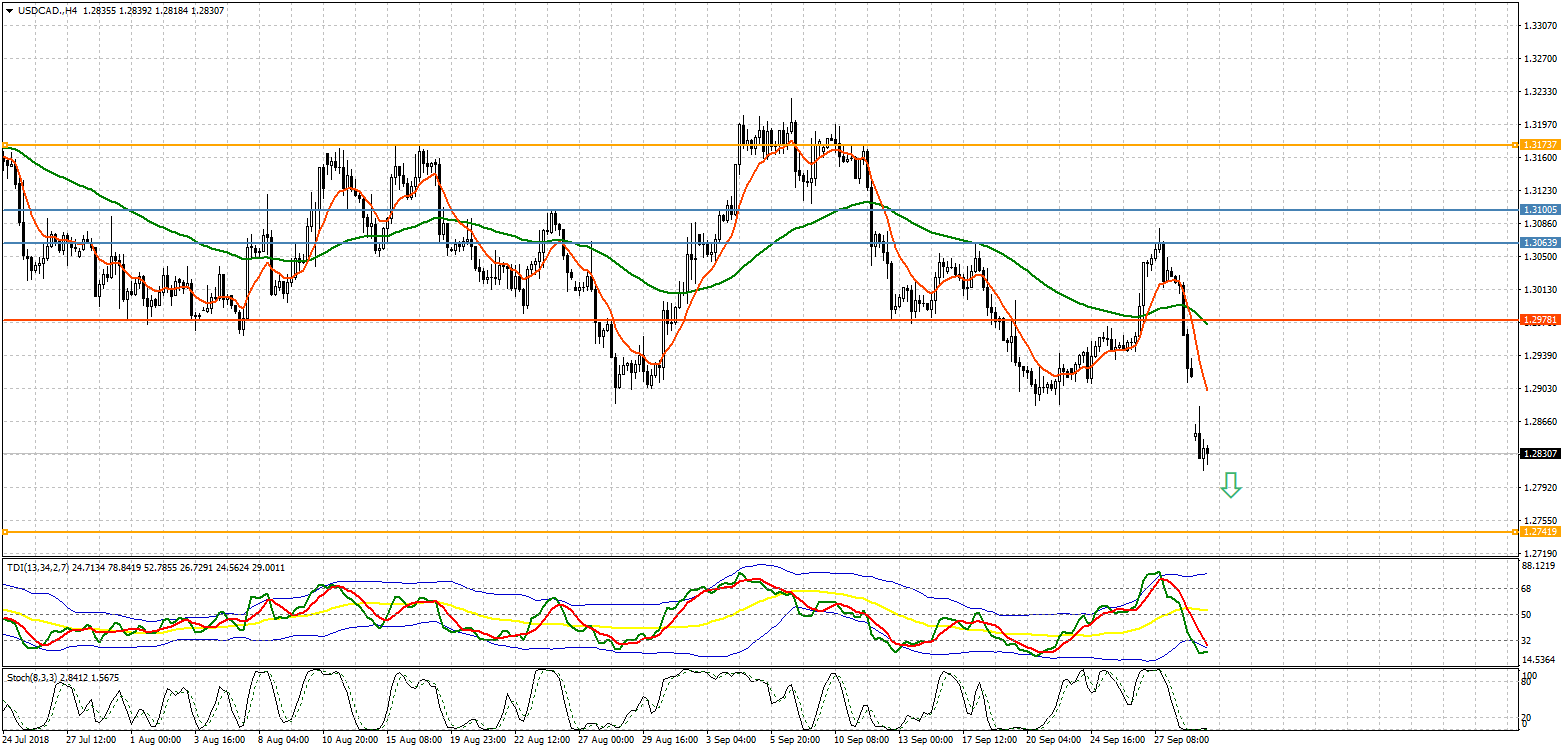The height and width of the screenshot is (751, 1561).
Task: Click the current price tag 1.28307
Action: [x=1539, y=454]
